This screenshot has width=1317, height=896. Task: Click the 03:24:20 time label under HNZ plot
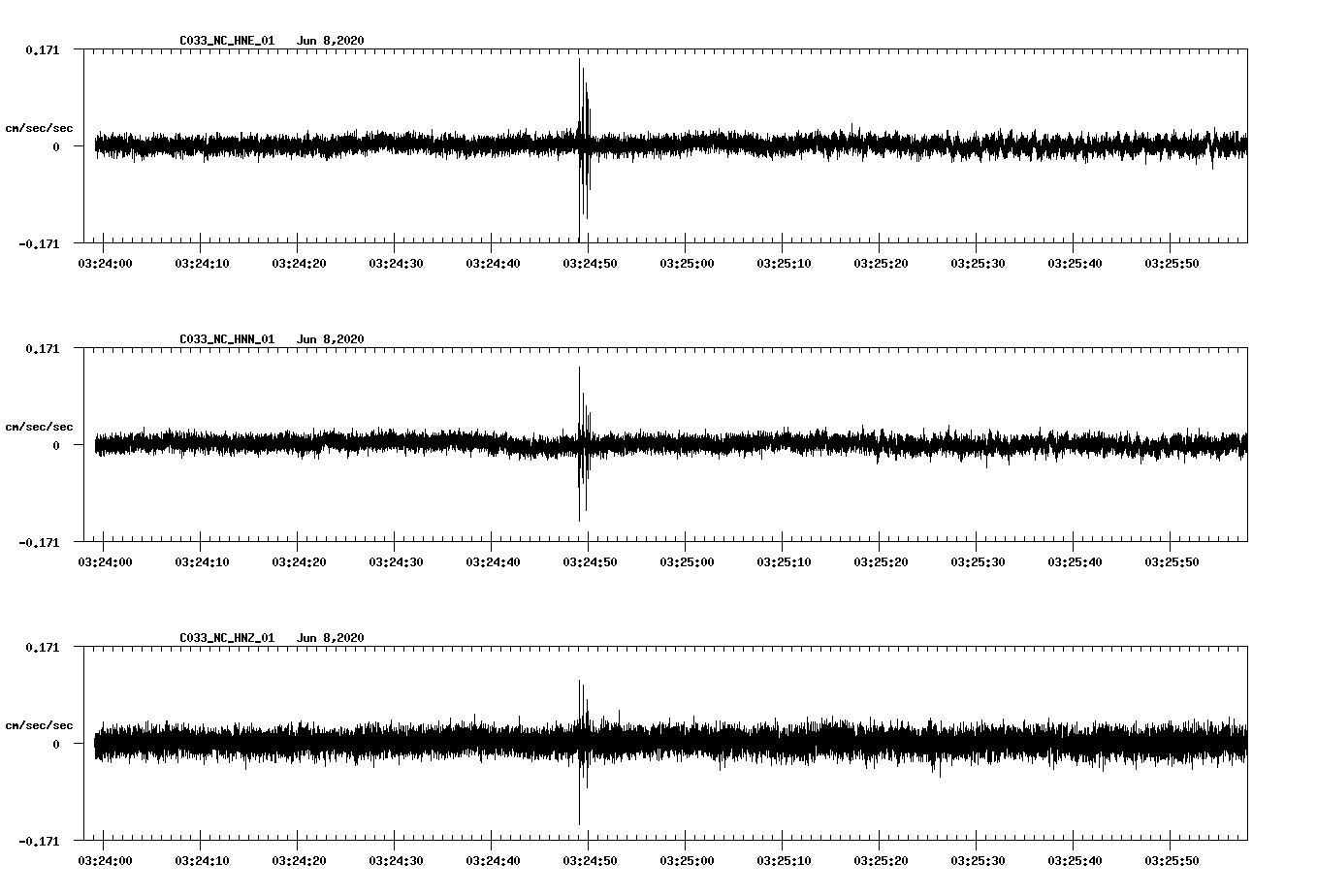299,861
